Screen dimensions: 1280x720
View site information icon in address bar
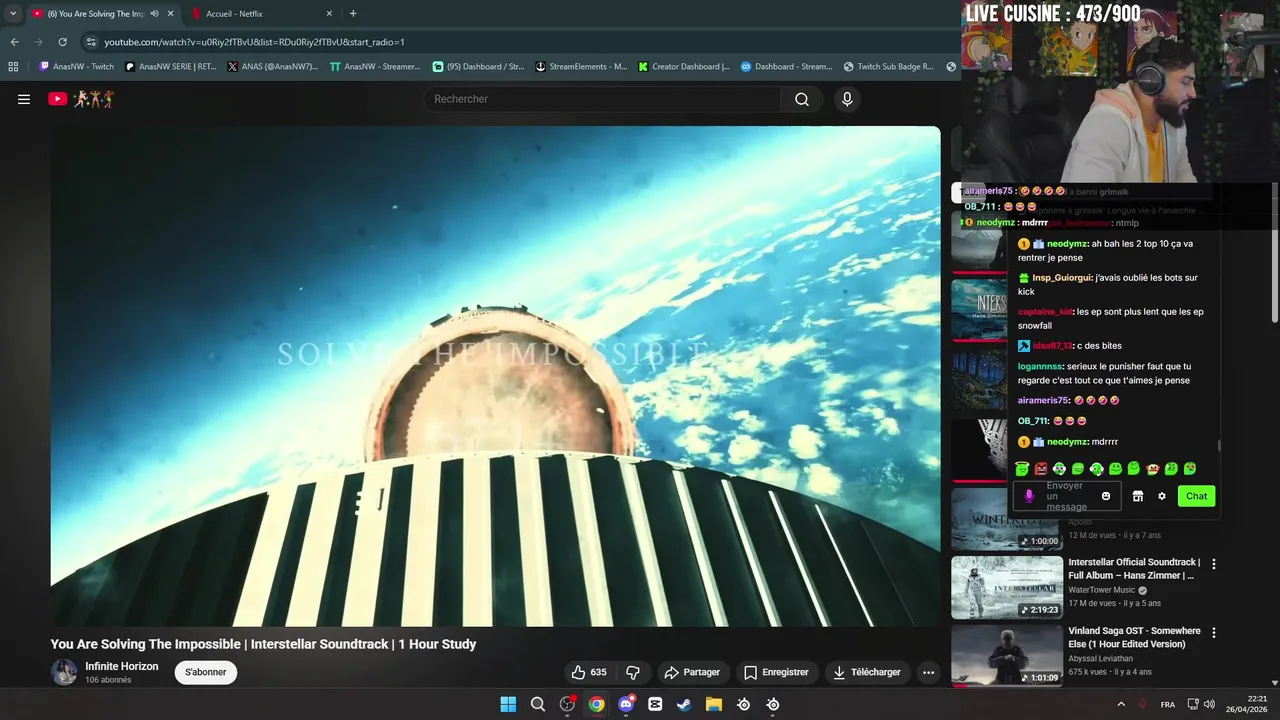pyautogui.click(x=91, y=42)
